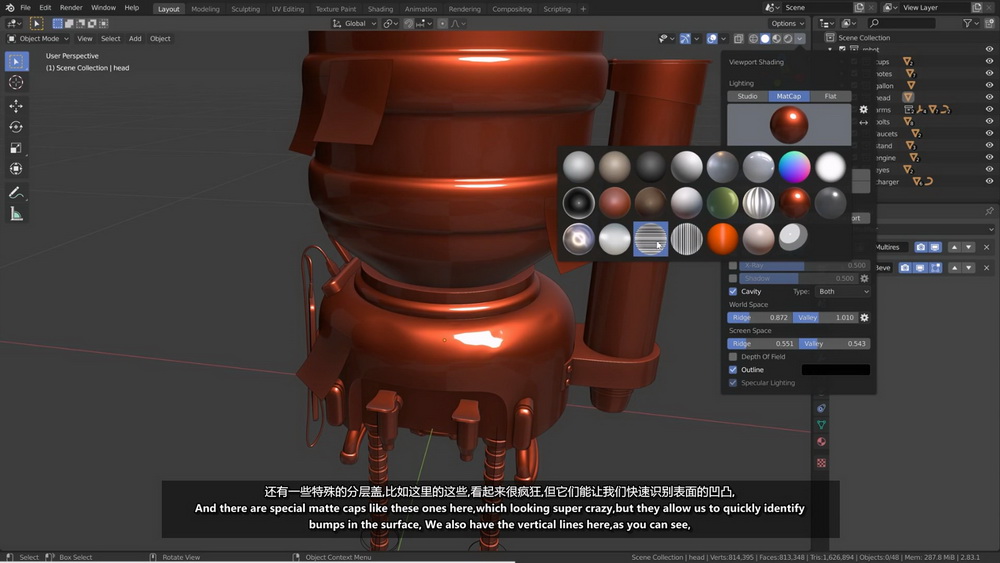This screenshot has width=1000, height=563.
Task: Toggle snapping magnet icon
Action: (409, 24)
